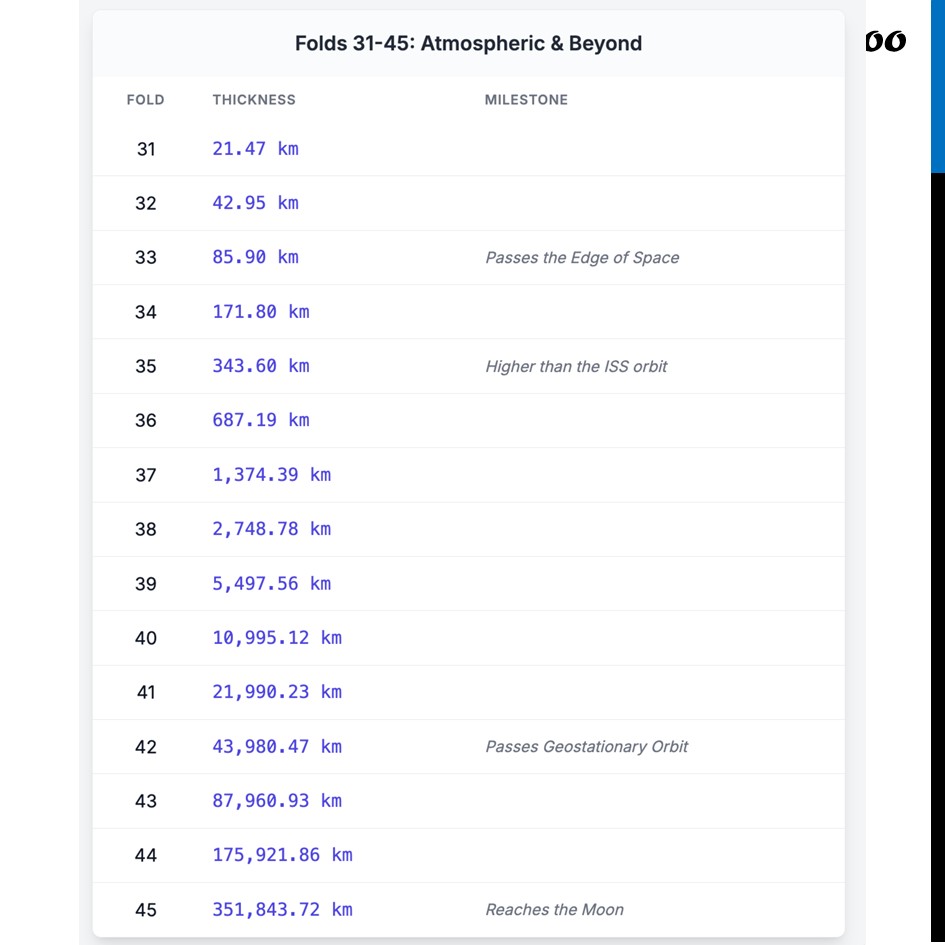Select the fold number 44 cell
The height and width of the screenshot is (945, 945).
(146, 855)
